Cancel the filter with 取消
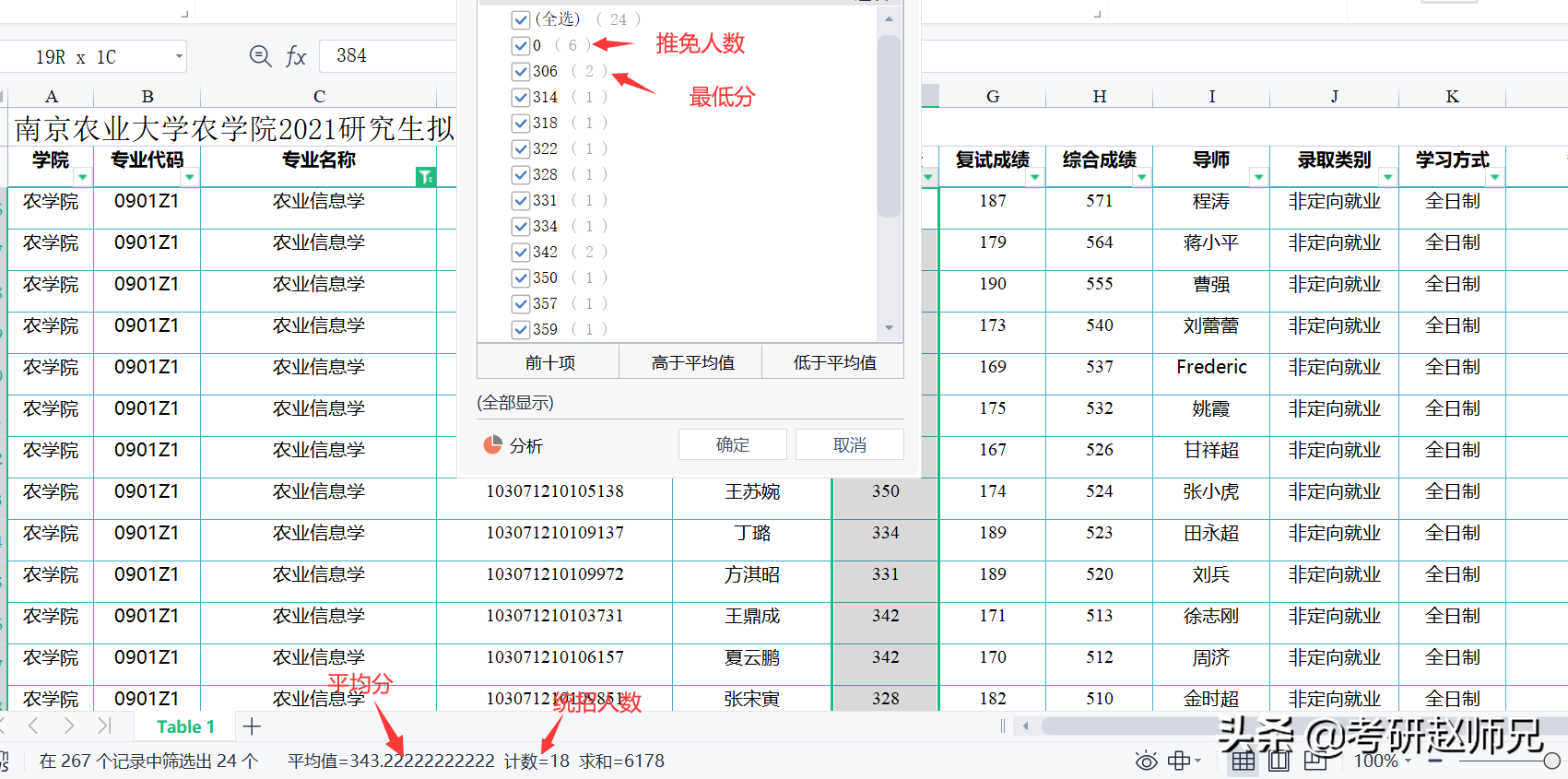This screenshot has width=1568, height=779. tap(850, 444)
